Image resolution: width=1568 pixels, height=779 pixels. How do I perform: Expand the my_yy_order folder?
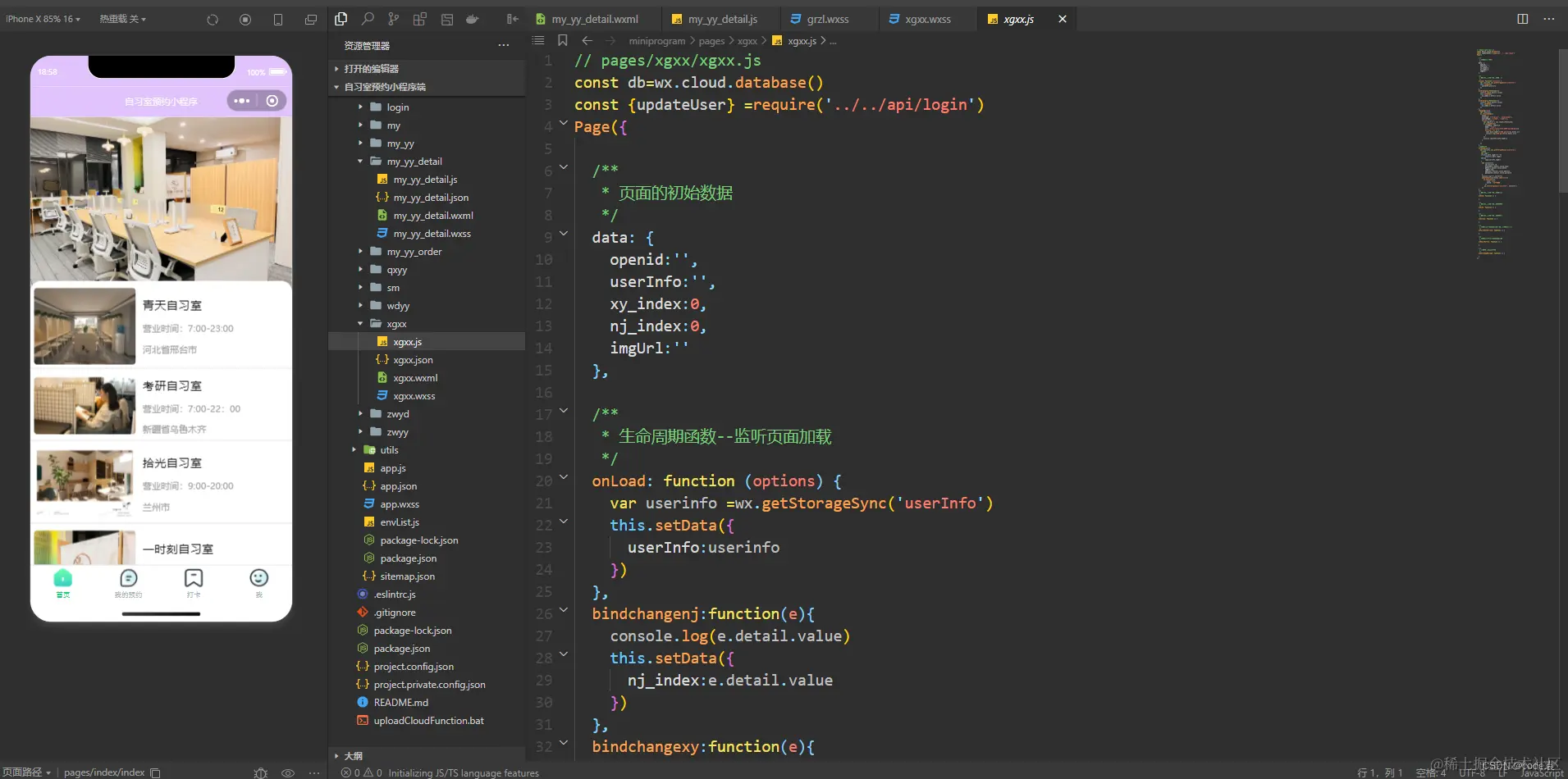414,252
